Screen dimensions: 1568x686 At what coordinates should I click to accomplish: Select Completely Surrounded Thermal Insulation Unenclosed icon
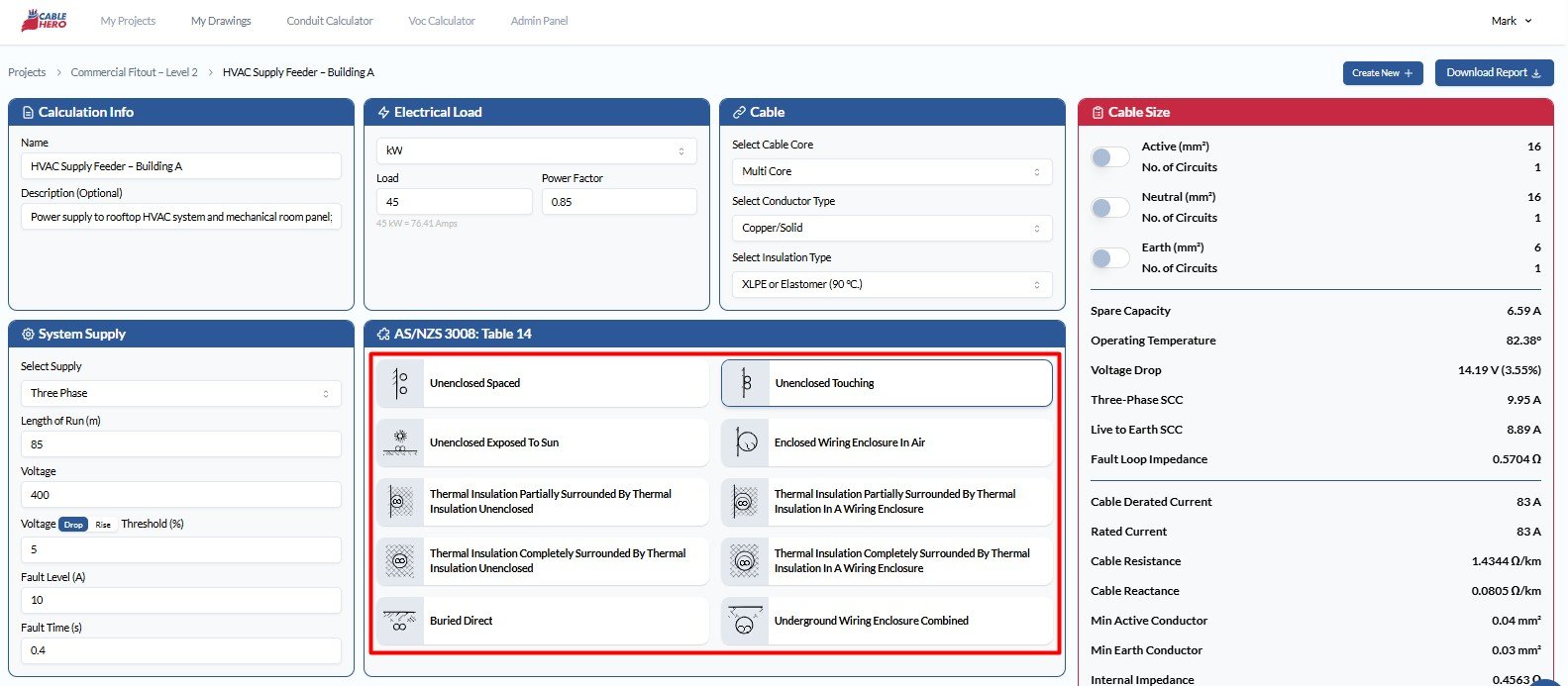point(400,561)
